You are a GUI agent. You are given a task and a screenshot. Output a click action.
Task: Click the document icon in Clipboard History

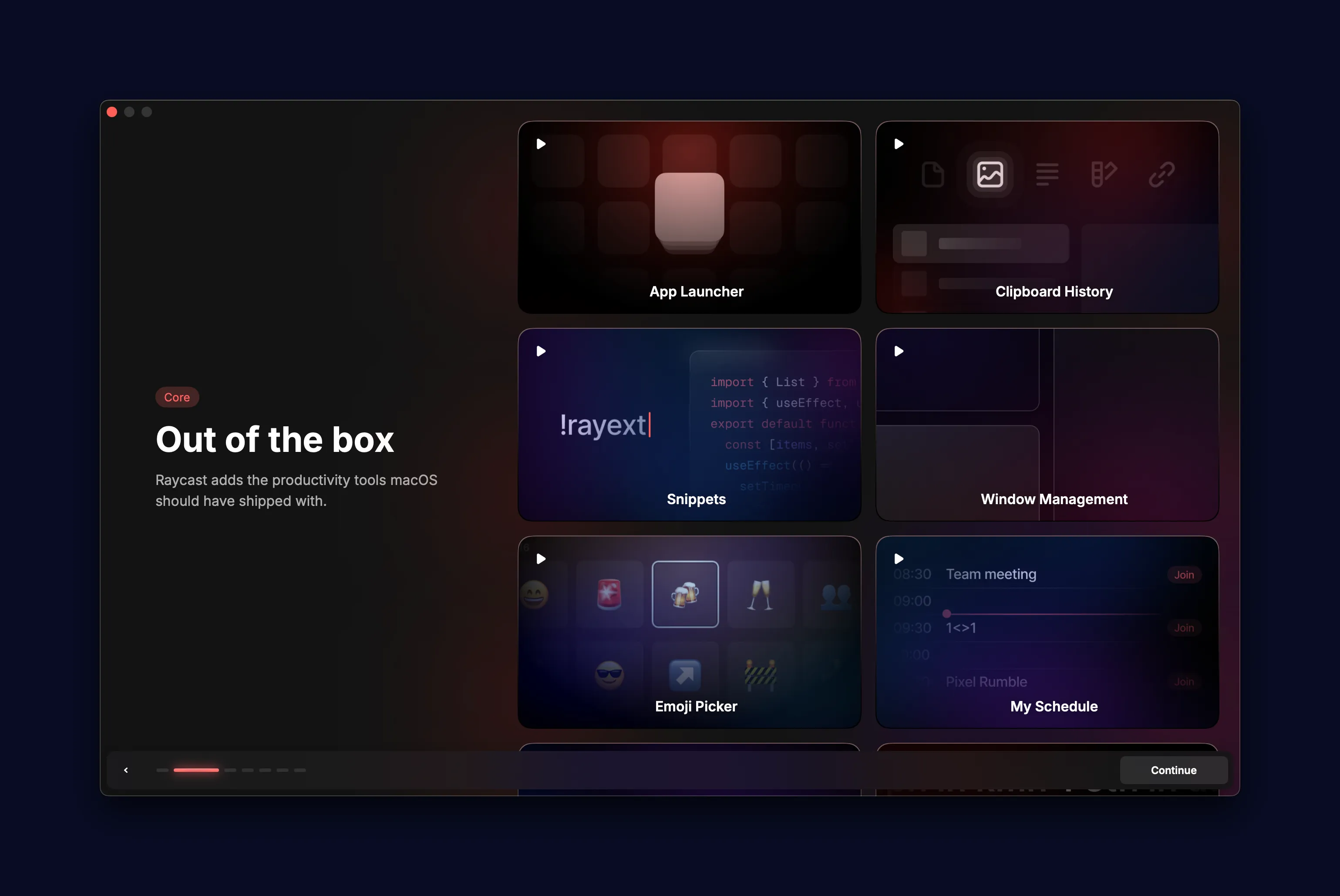point(933,174)
